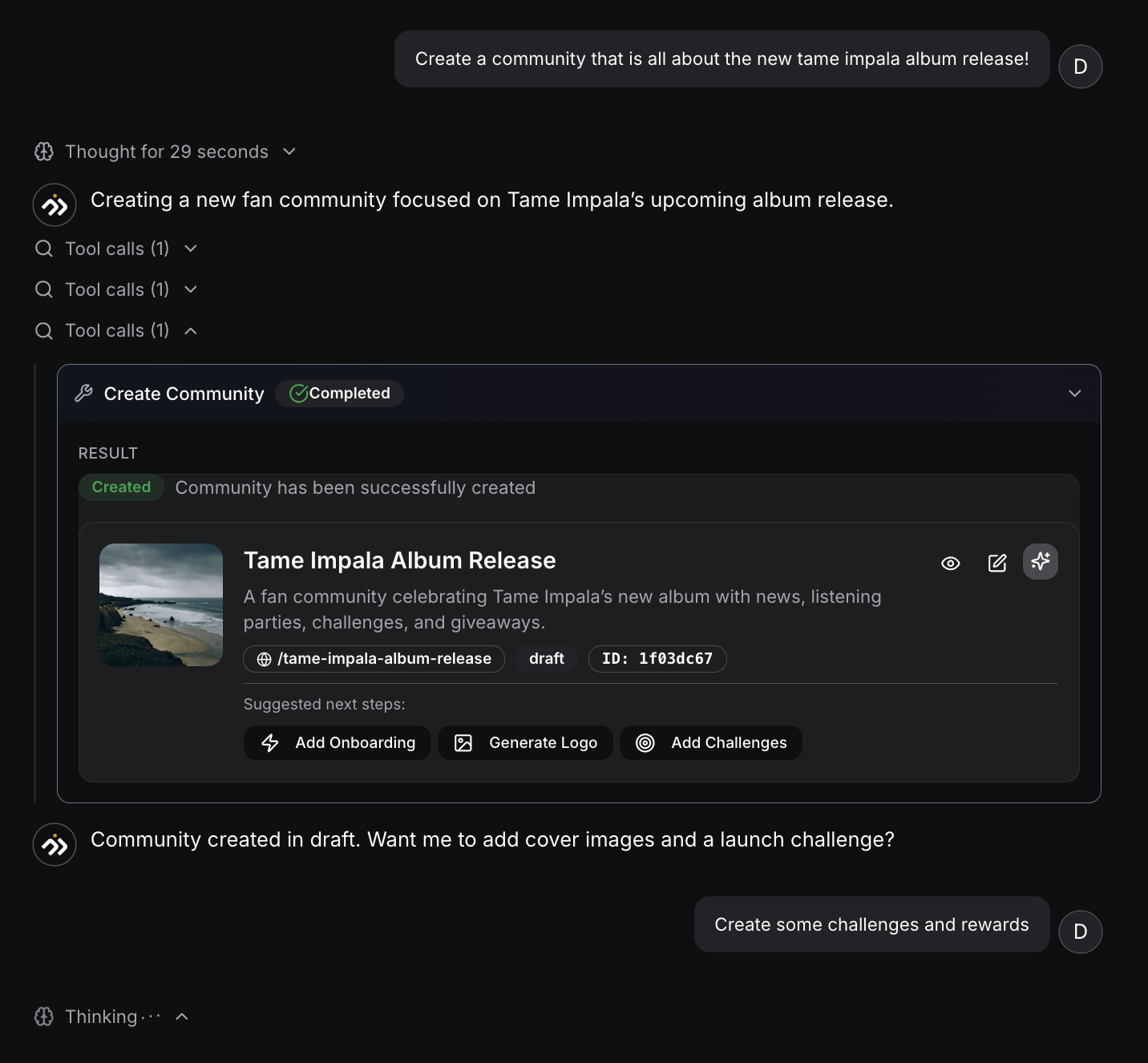Viewport: 1148px width, 1063px height.
Task: Open the coastal beach community thumbnail
Action: [161, 604]
